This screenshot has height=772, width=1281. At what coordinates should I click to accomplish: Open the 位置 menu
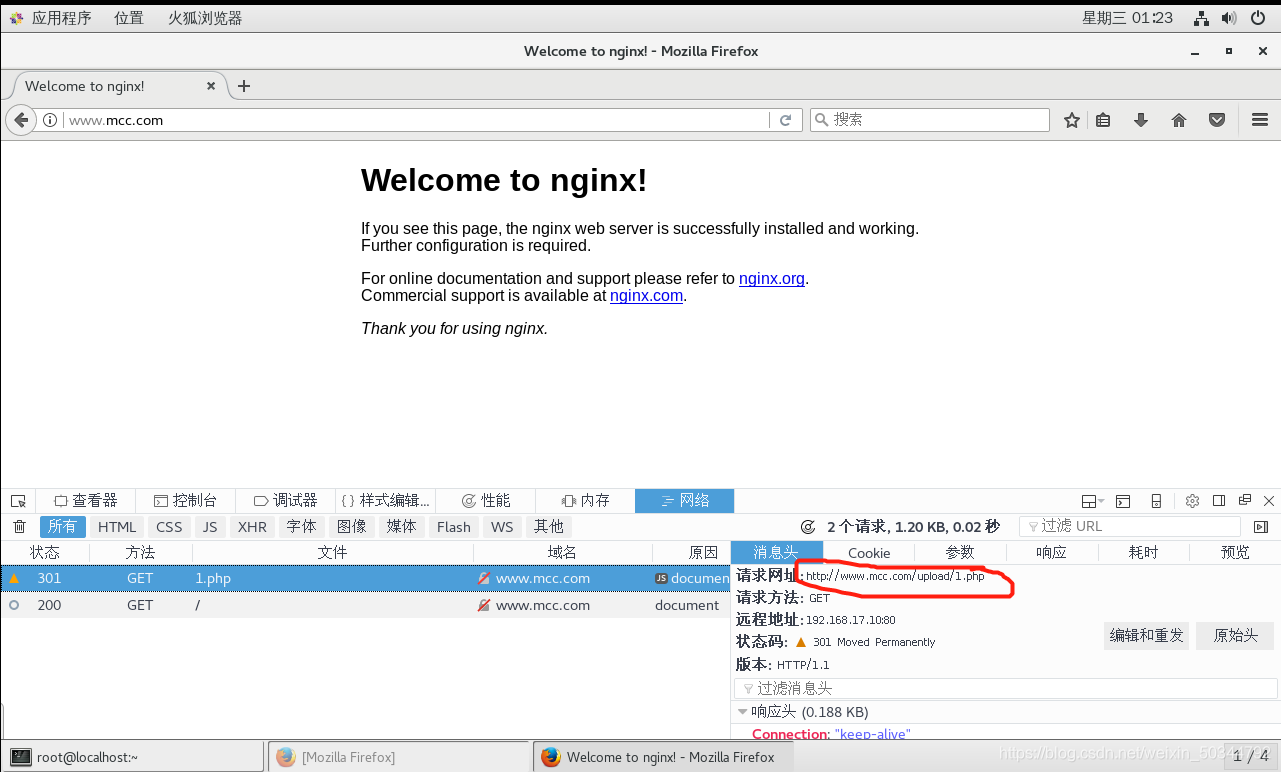point(128,18)
